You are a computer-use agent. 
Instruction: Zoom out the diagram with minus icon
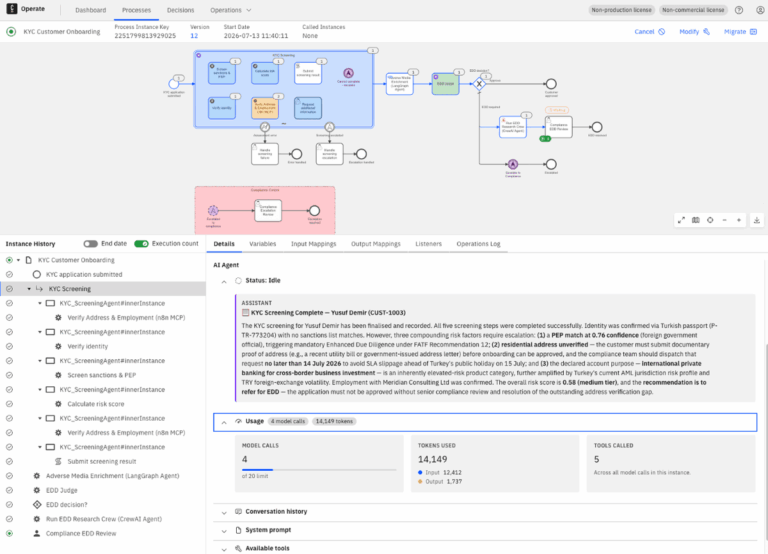click(724, 220)
